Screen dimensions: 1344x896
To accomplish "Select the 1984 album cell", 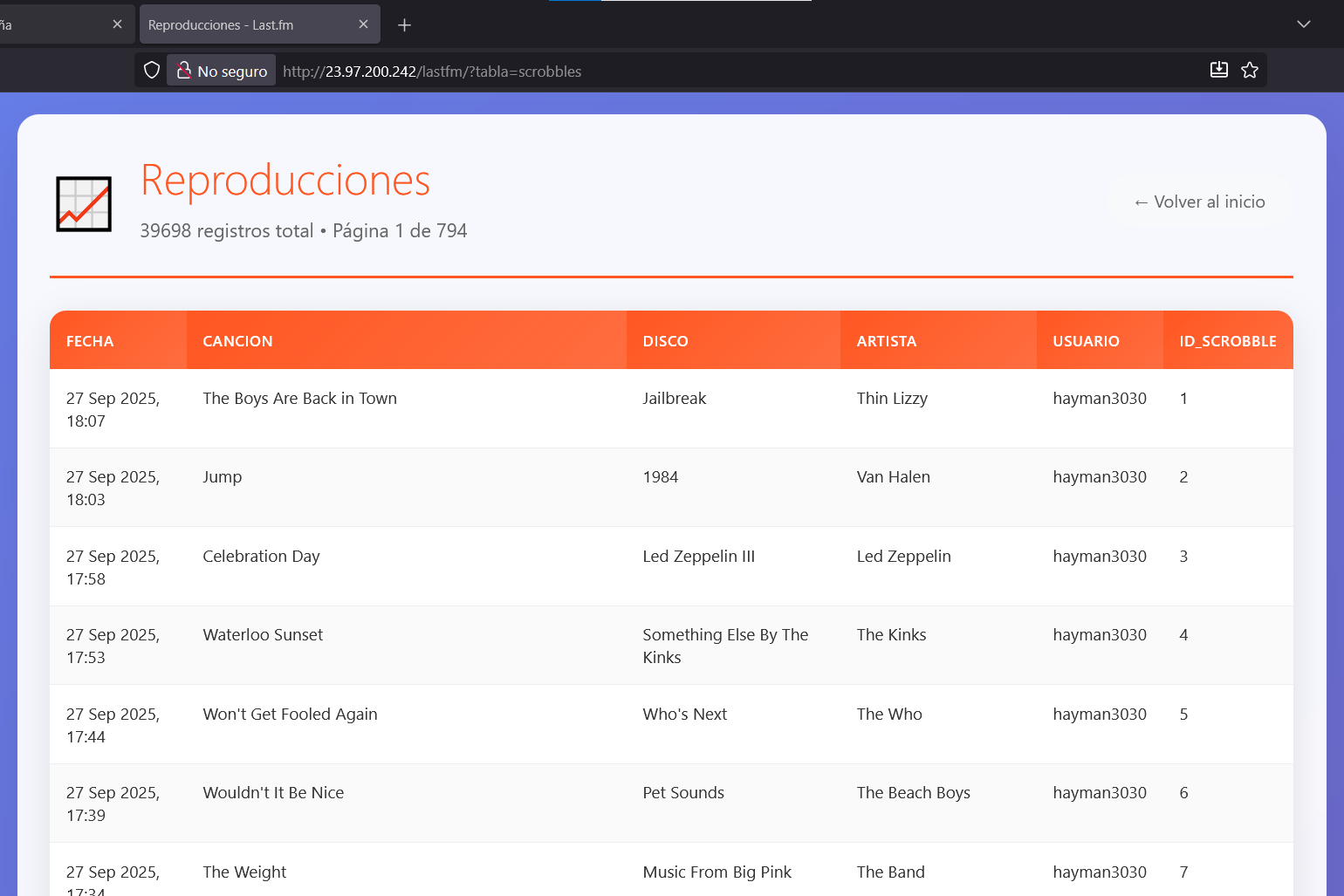I will pyautogui.click(x=660, y=477).
